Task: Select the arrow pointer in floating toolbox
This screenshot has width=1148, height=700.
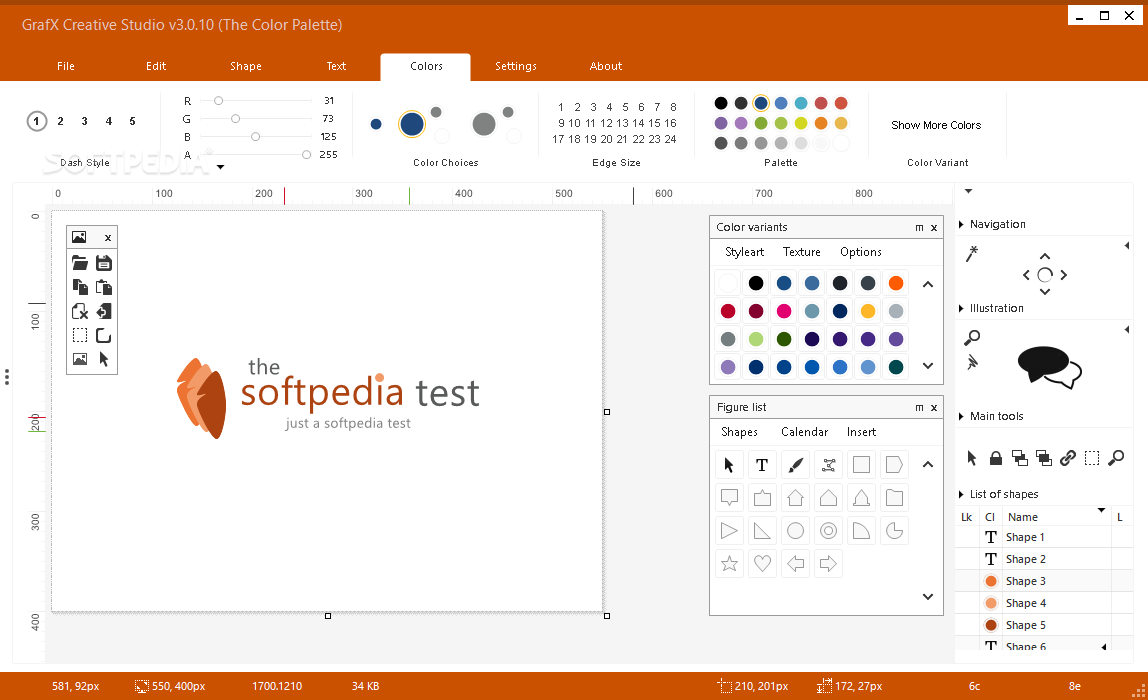Action: (x=104, y=360)
